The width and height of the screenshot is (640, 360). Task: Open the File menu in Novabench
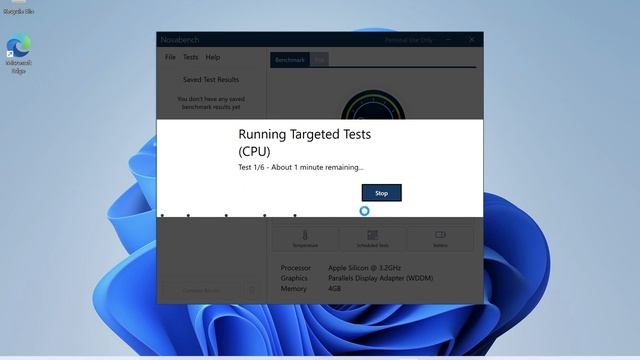170,57
